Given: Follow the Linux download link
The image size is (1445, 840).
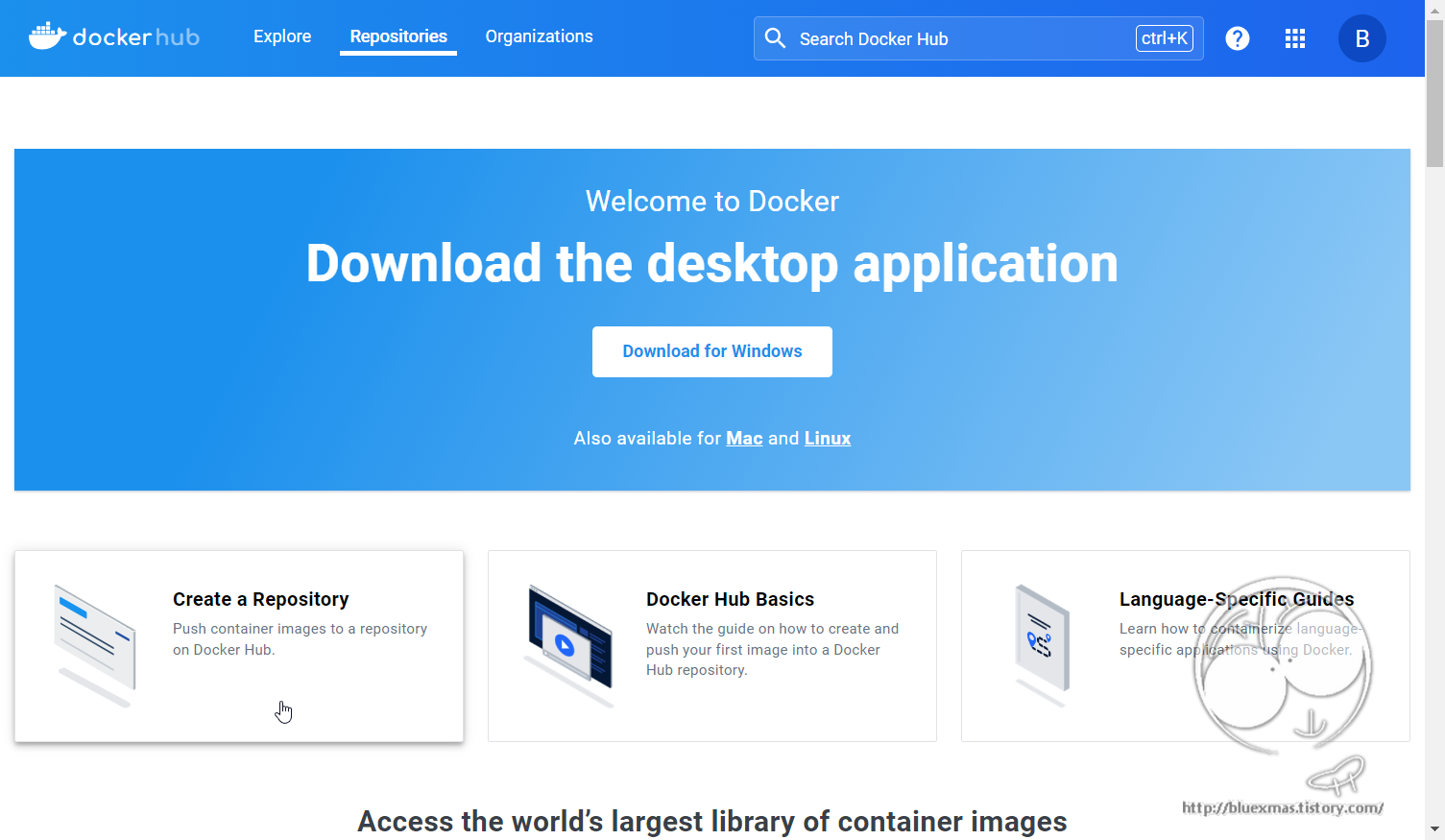Looking at the screenshot, I should click(828, 439).
